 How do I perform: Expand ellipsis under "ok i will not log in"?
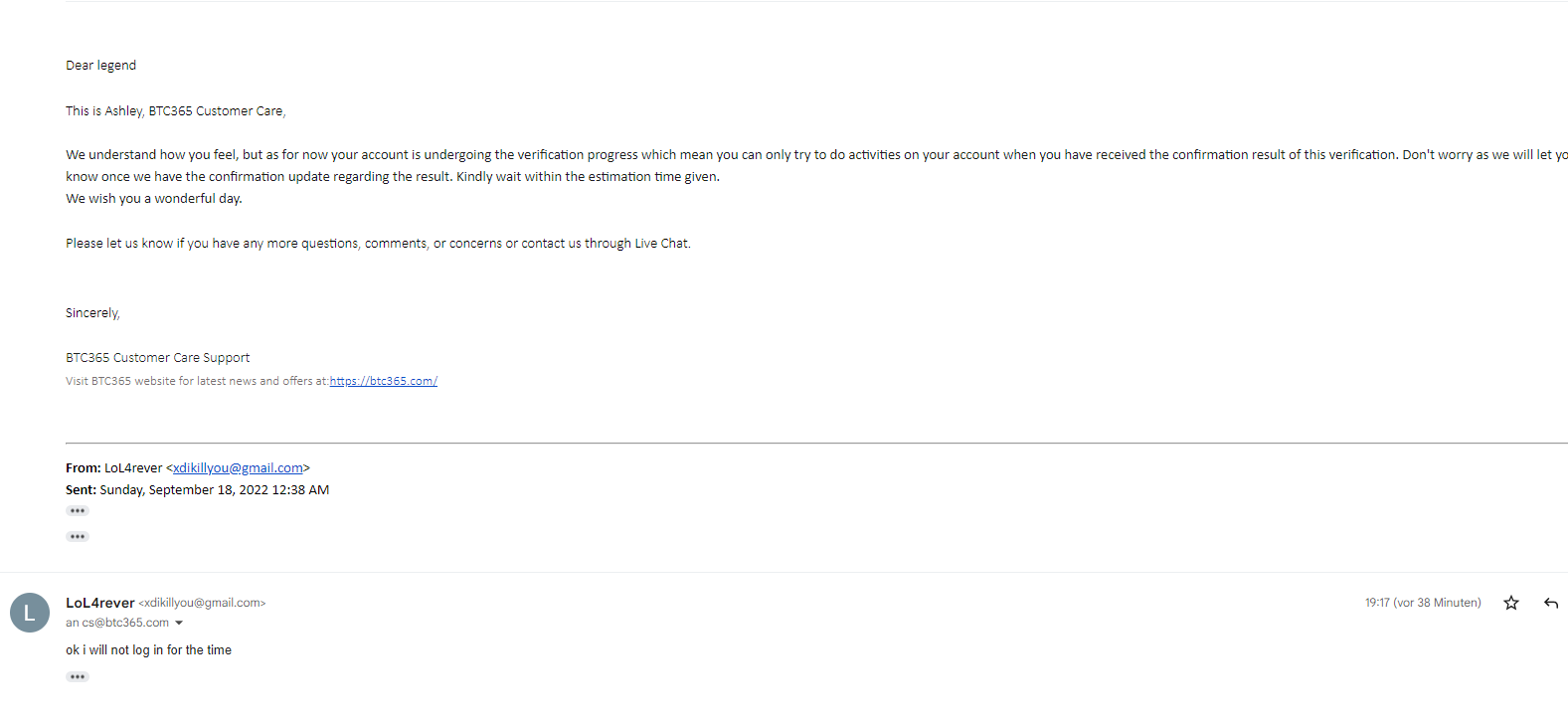pos(78,677)
